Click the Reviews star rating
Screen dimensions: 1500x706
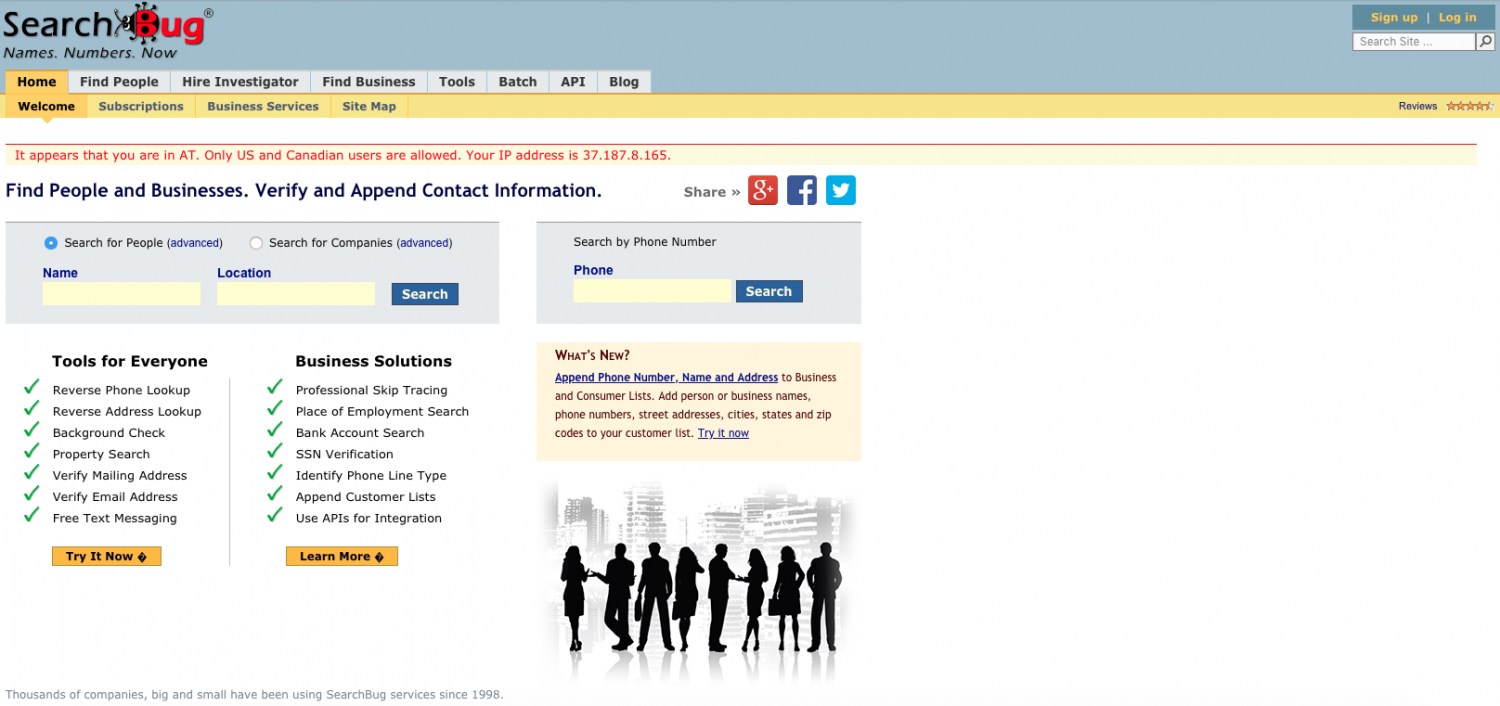[1470, 106]
